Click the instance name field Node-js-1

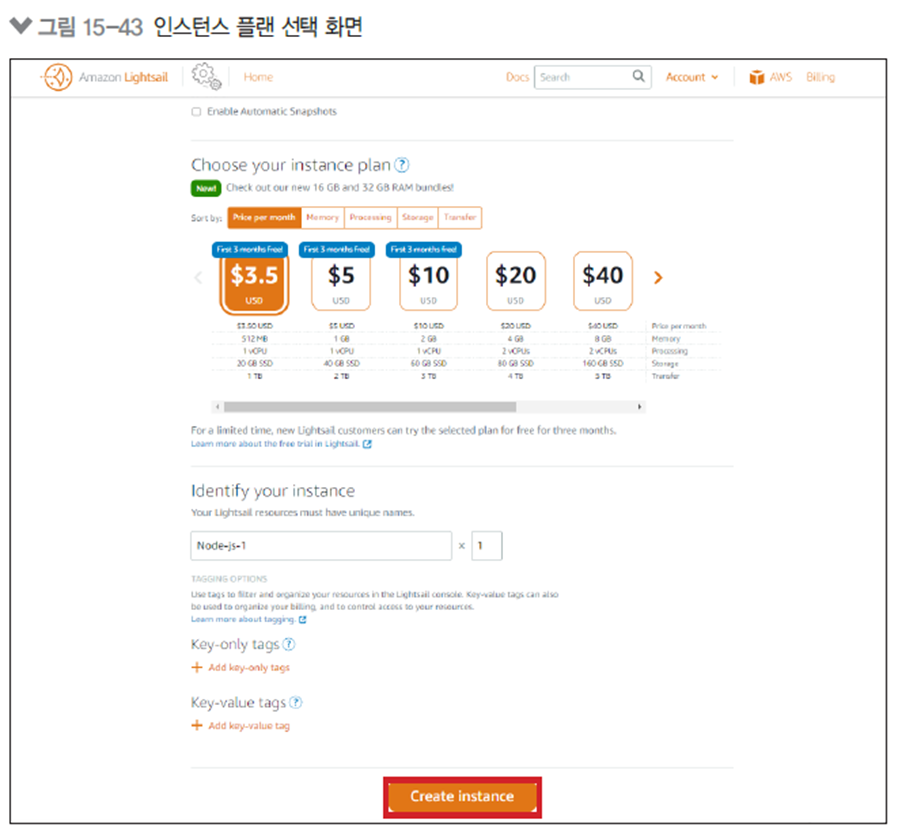click(x=321, y=546)
